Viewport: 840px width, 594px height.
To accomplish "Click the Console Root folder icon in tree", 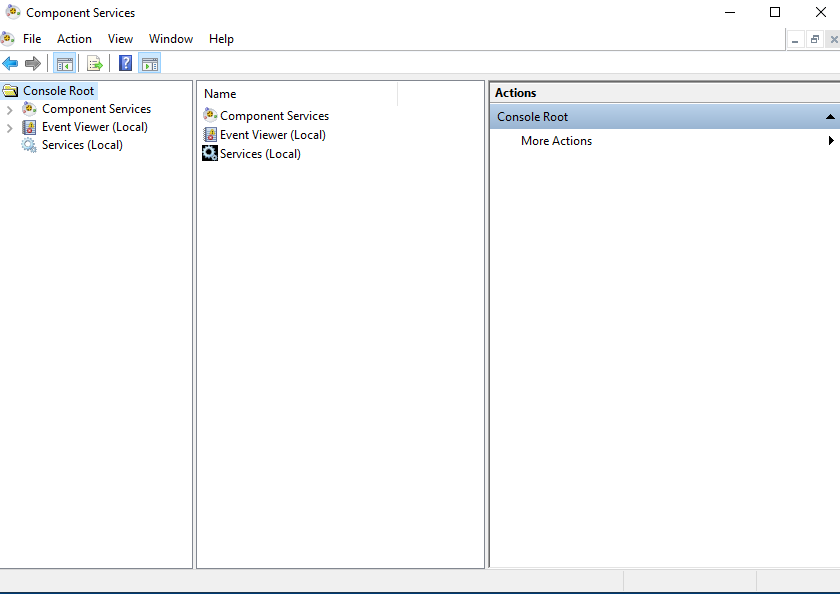I will click(10, 91).
